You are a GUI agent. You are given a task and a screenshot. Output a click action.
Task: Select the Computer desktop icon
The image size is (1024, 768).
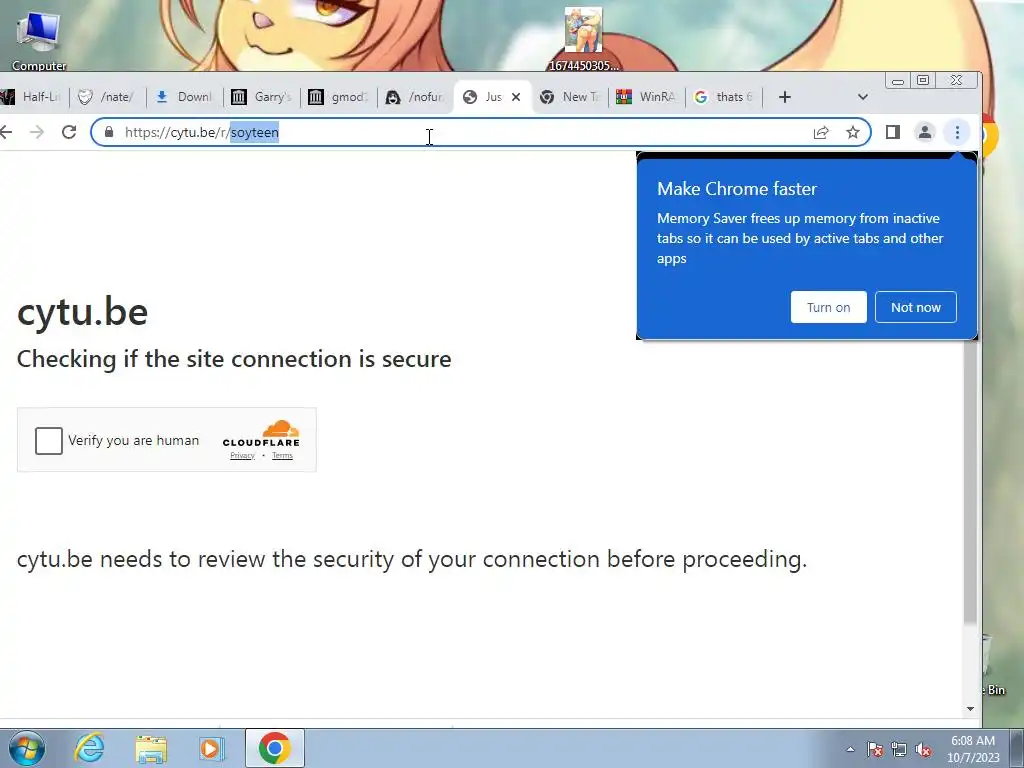[x=39, y=40]
